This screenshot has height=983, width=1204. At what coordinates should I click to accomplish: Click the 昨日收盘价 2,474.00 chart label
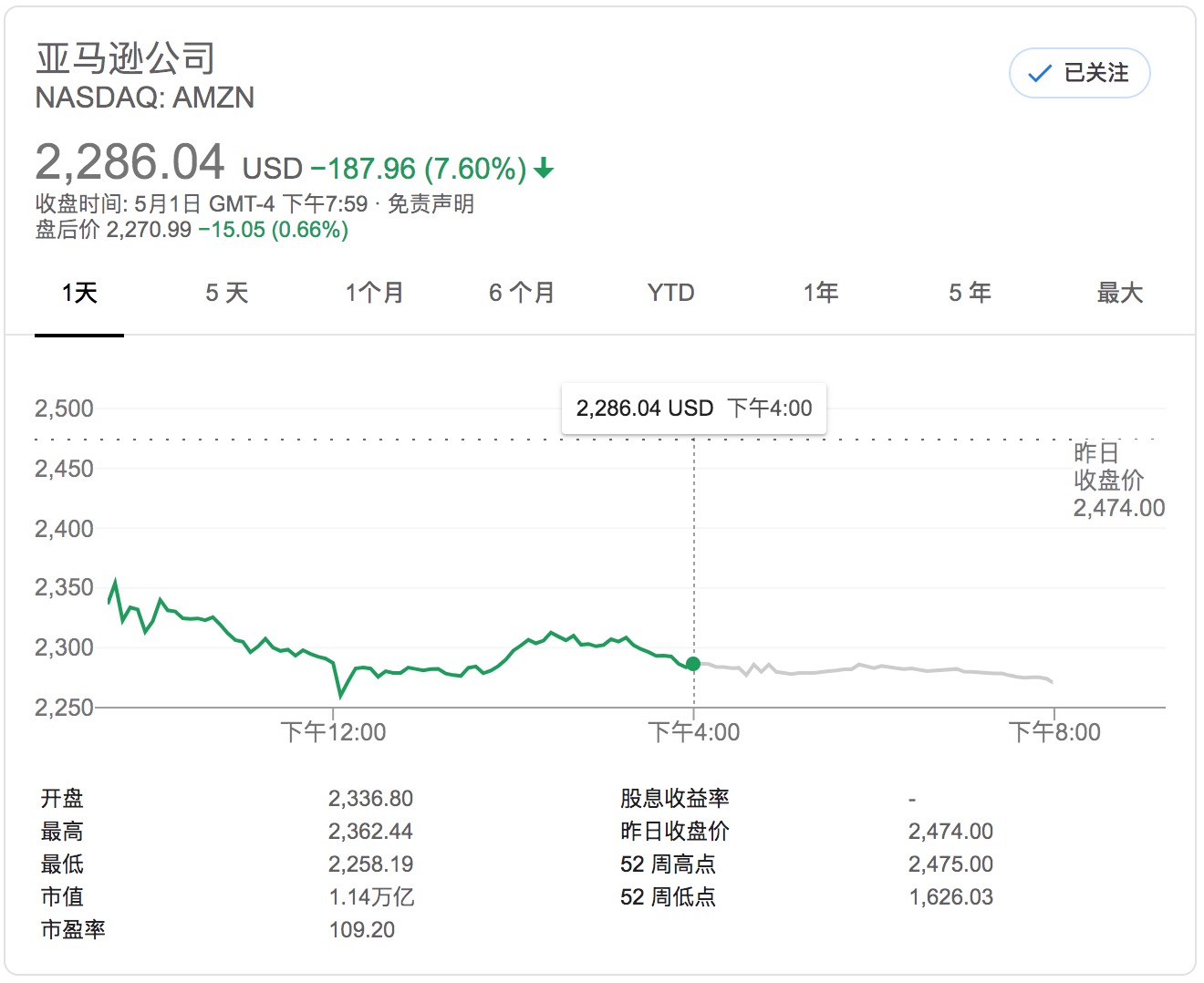click(x=1118, y=481)
